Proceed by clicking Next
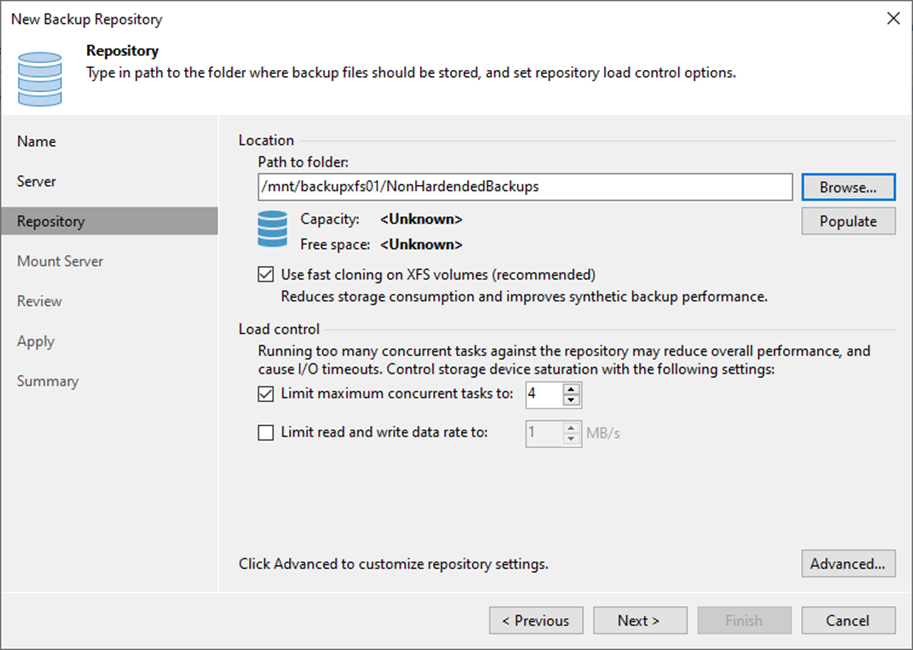This screenshot has height=650, width=913. (639, 620)
